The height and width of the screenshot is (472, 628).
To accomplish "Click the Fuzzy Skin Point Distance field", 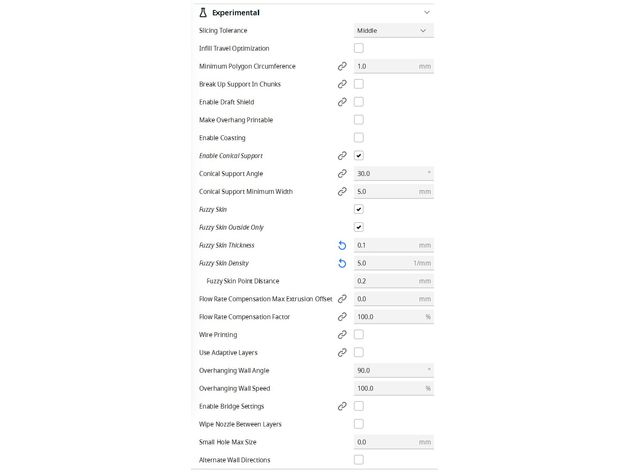I will click(393, 281).
